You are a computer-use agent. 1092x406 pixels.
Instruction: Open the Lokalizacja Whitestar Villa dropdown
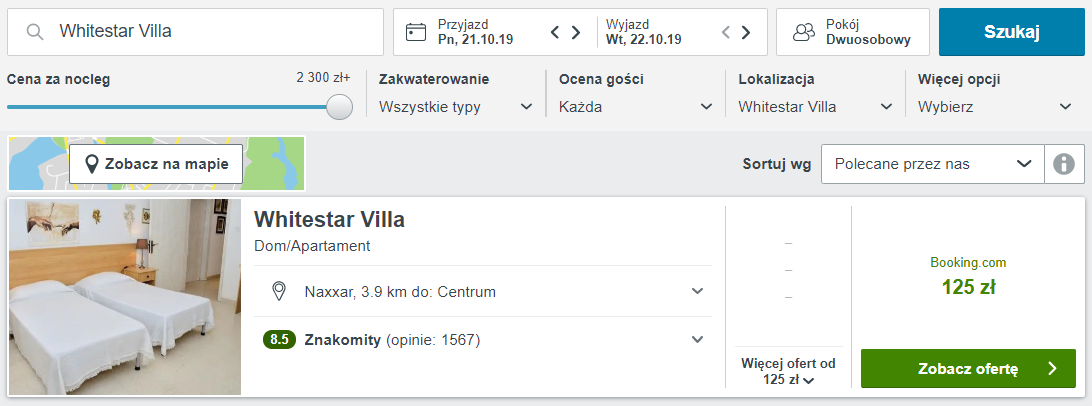click(x=816, y=107)
